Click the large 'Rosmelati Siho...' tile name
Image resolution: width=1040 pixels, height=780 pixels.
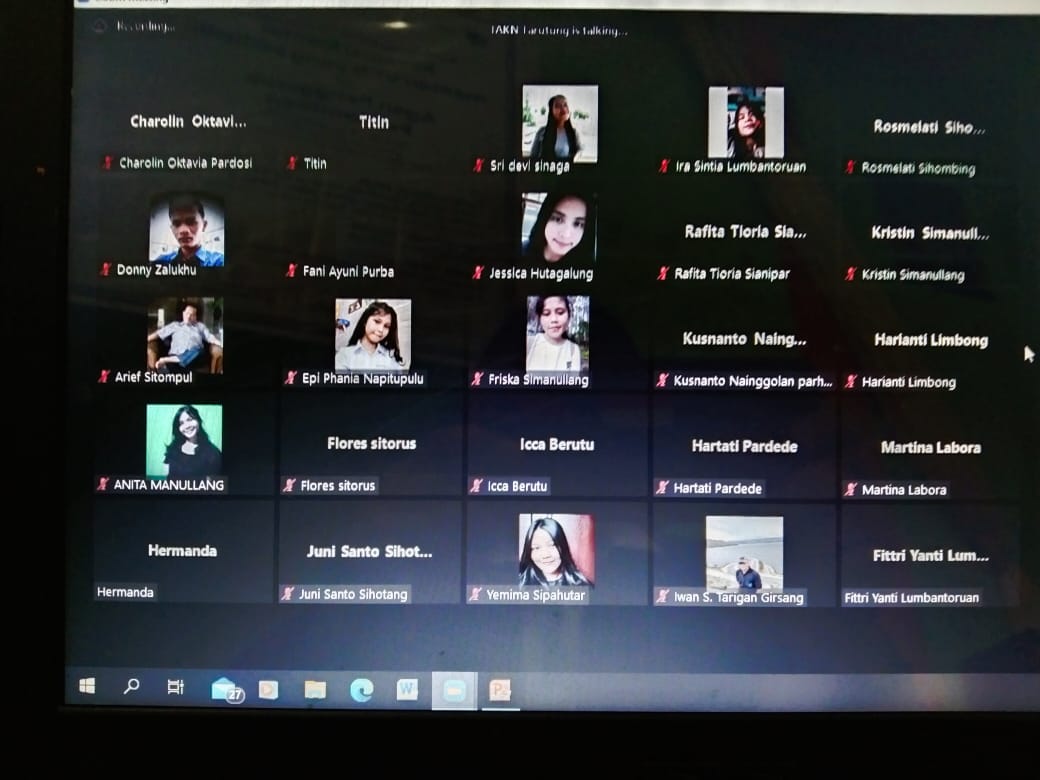pos(929,127)
